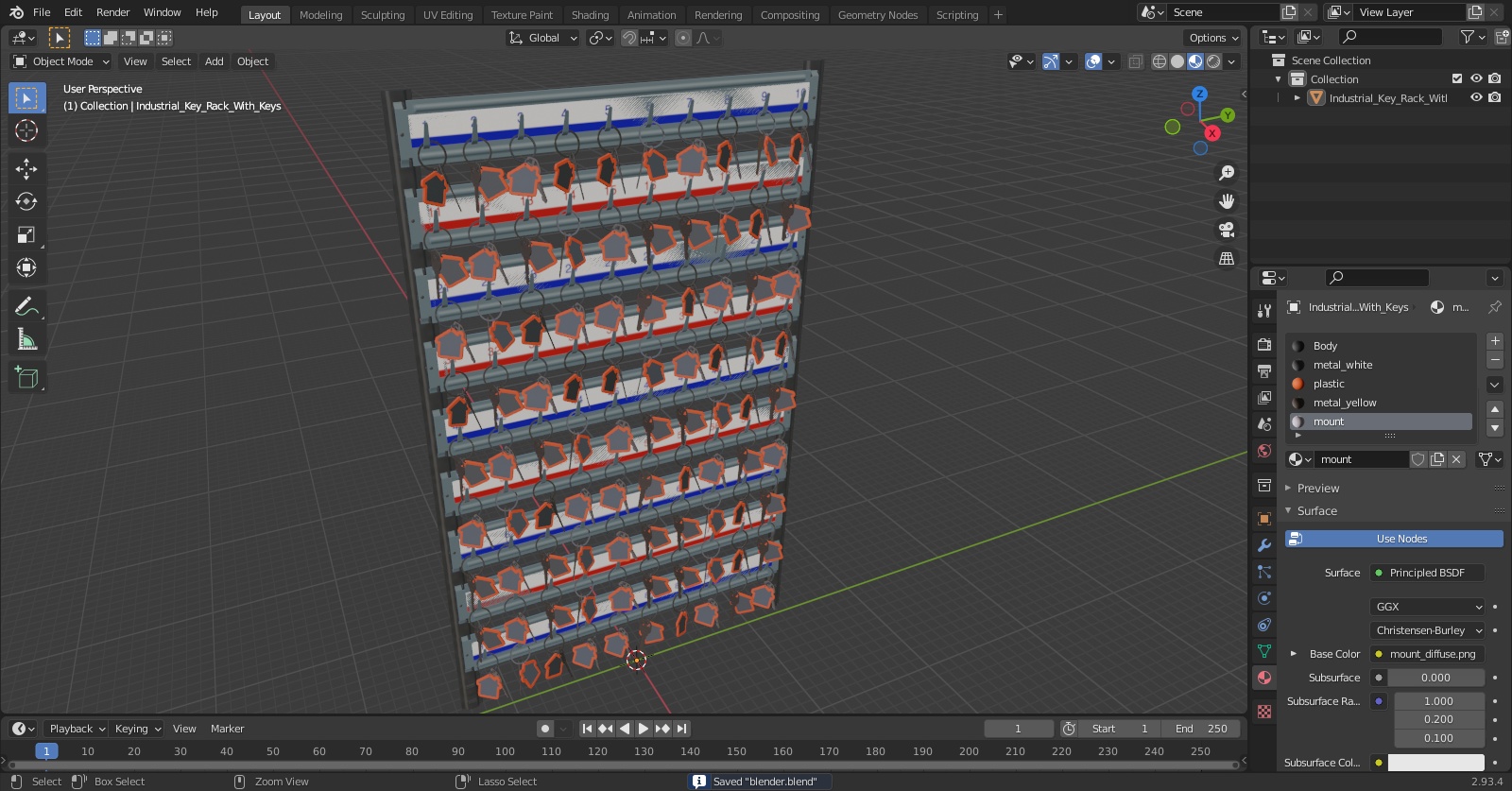The width and height of the screenshot is (1512, 791).
Task: Activate the Move tool
Action: pyautogui.click(x=26, y=169)
